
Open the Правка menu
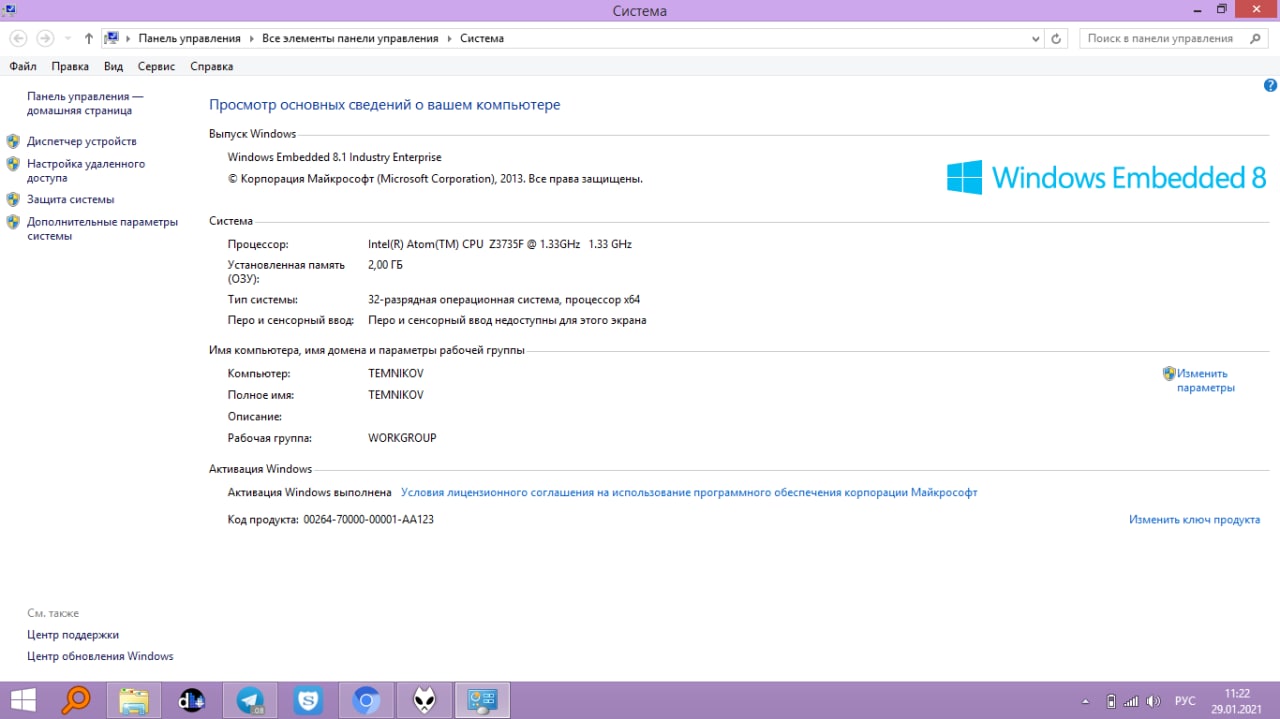point(70,66)
